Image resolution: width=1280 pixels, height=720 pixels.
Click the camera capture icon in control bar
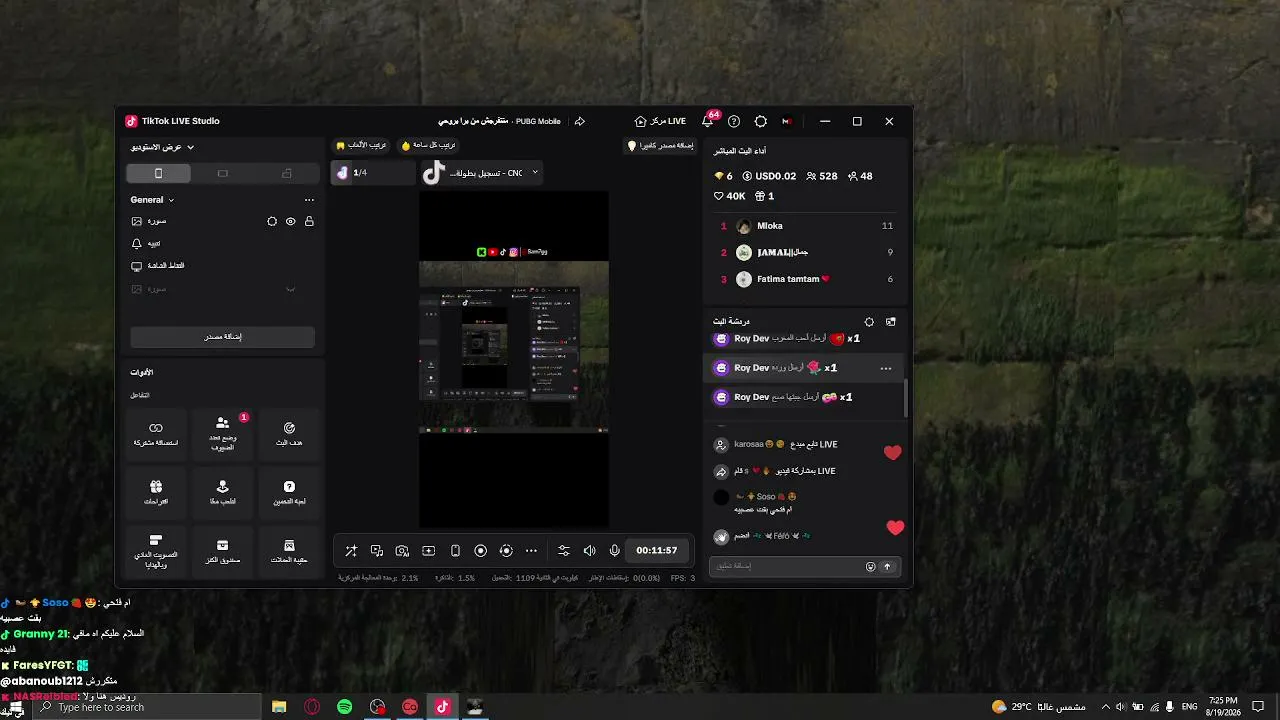tap(402, 551)
